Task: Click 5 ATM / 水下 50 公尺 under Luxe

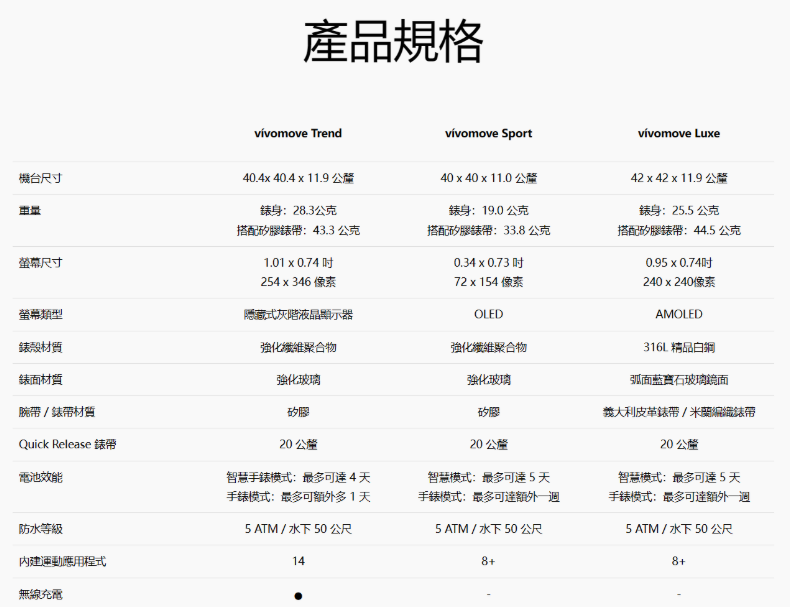Action: pyautogui.click(x=679, y=529)
